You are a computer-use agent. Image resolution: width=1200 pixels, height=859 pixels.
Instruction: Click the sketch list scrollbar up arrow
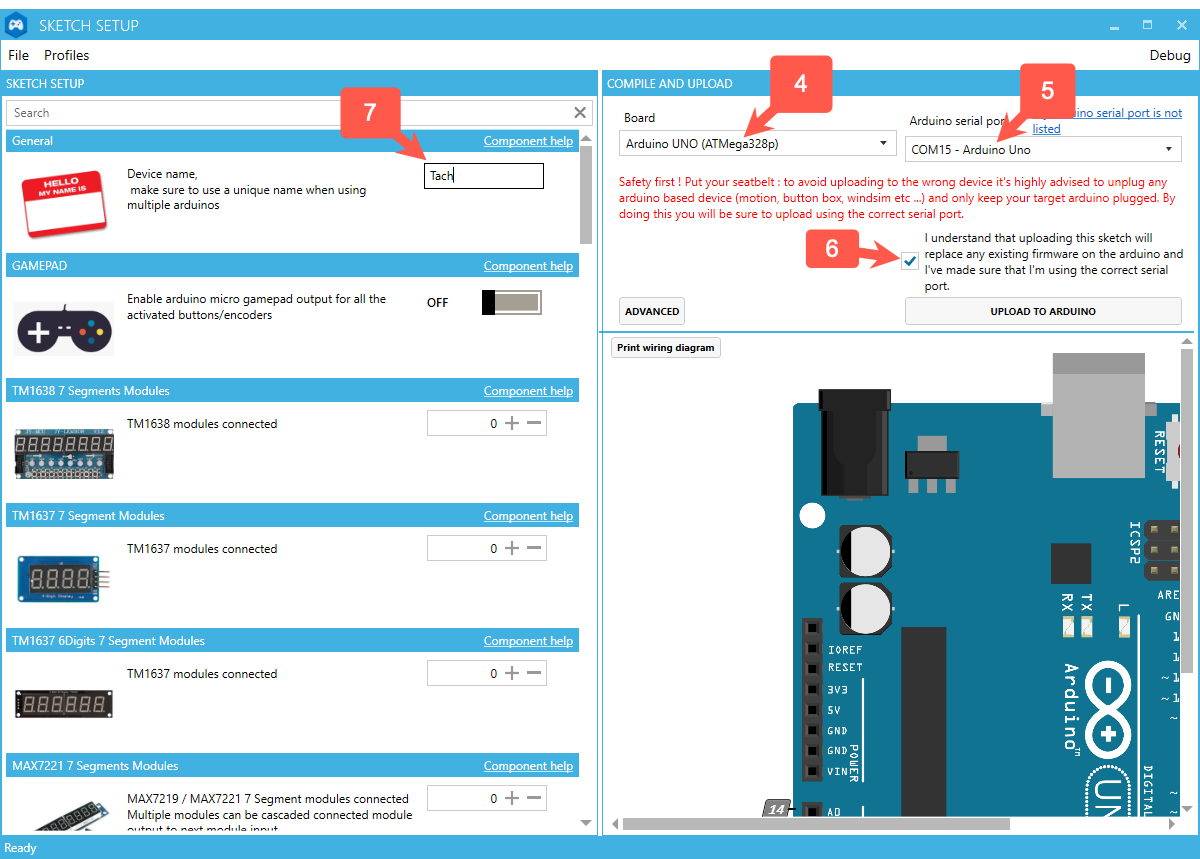click(586, 140)
